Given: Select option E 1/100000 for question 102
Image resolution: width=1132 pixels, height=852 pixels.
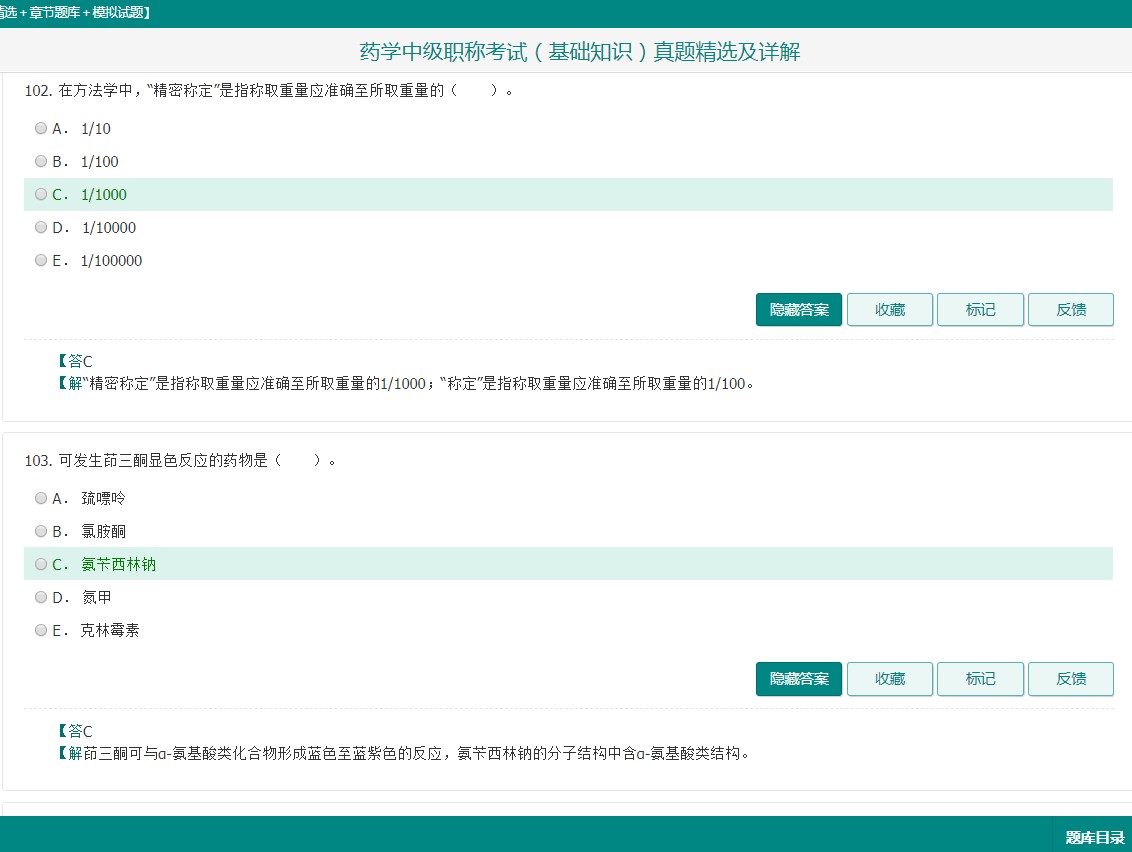Looking at the screenshot, I should tap(41, 261).
